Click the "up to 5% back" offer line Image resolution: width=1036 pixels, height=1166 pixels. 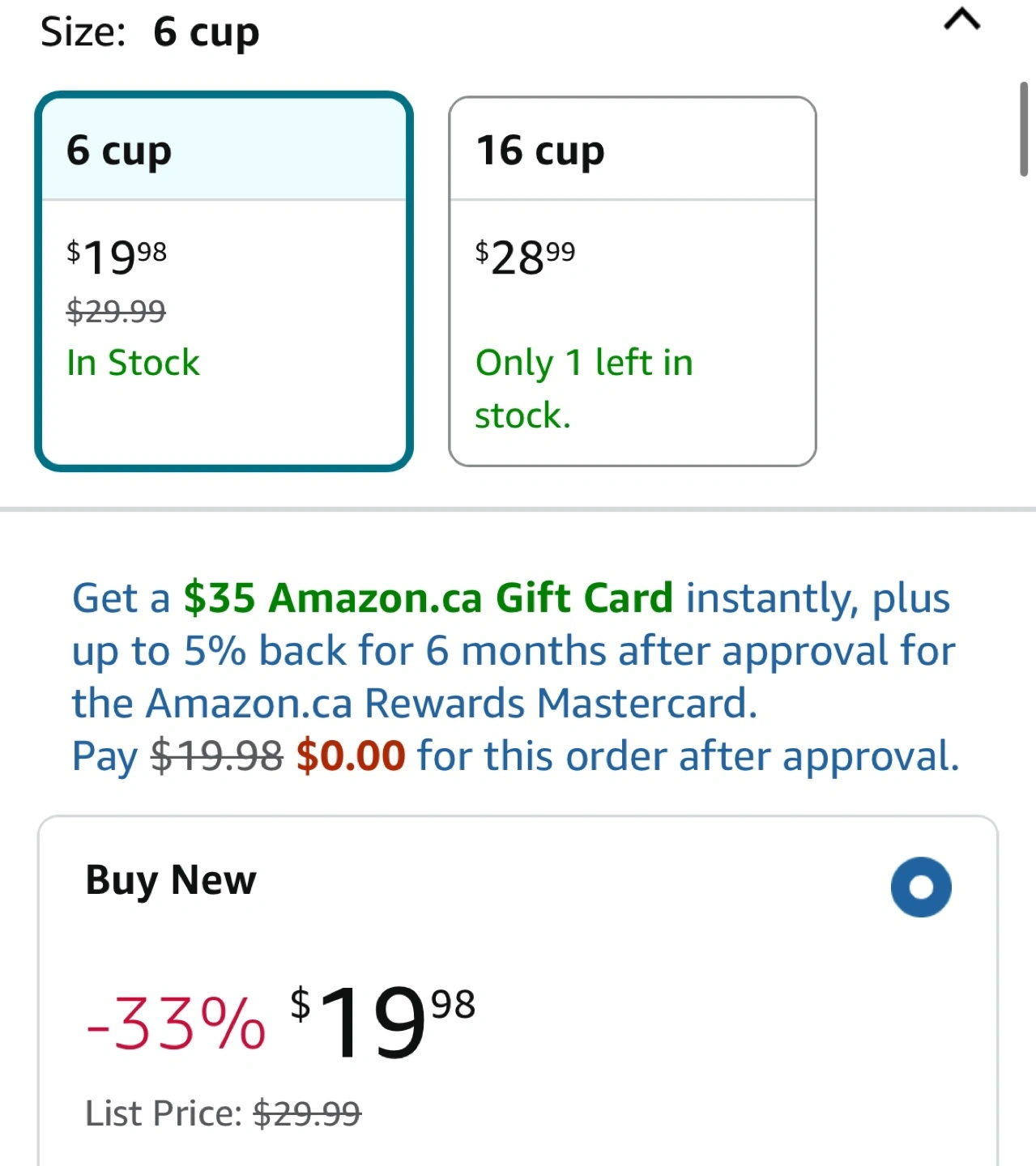(514, 651)
